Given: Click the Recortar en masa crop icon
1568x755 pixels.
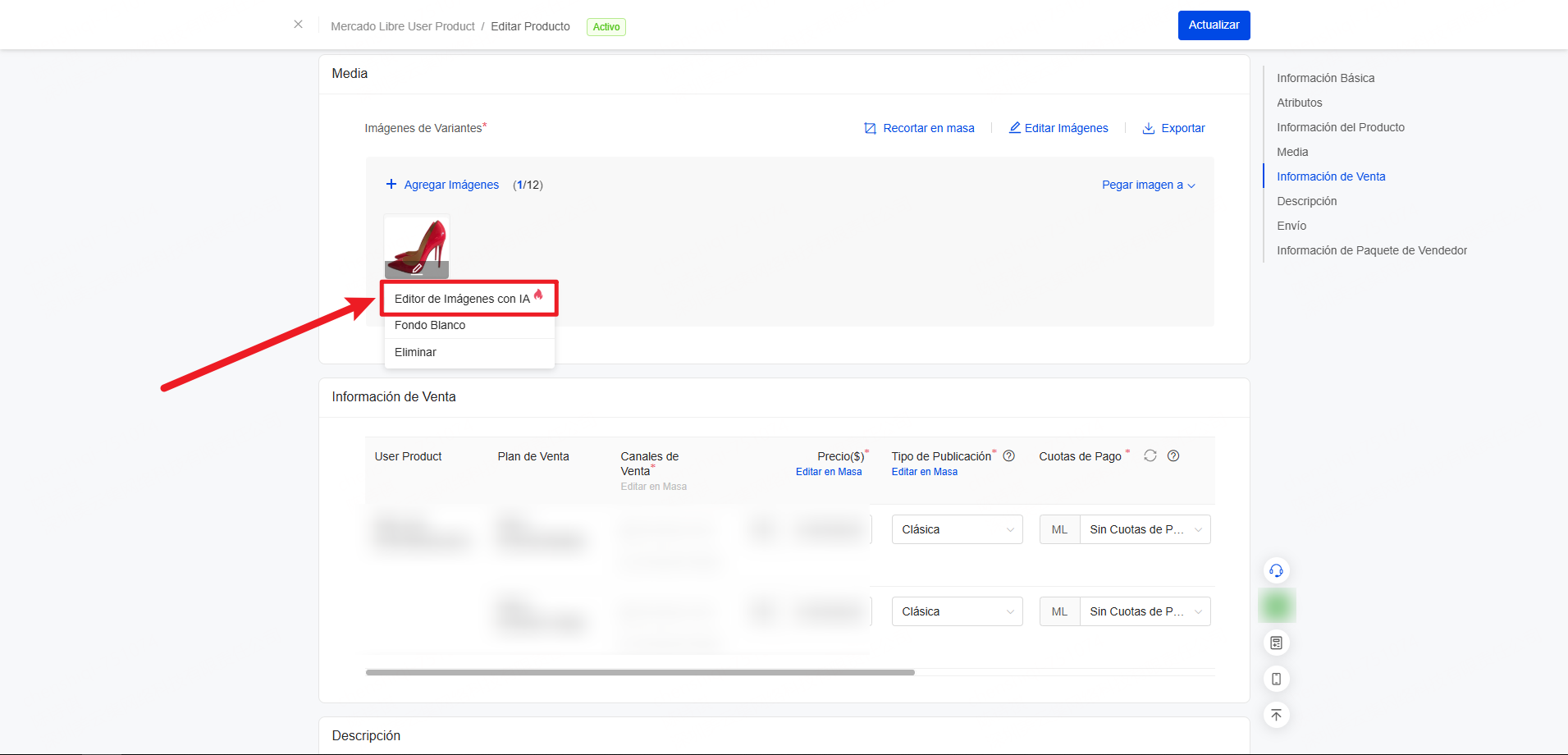Looking at the screenshot, I should [870, 129].
